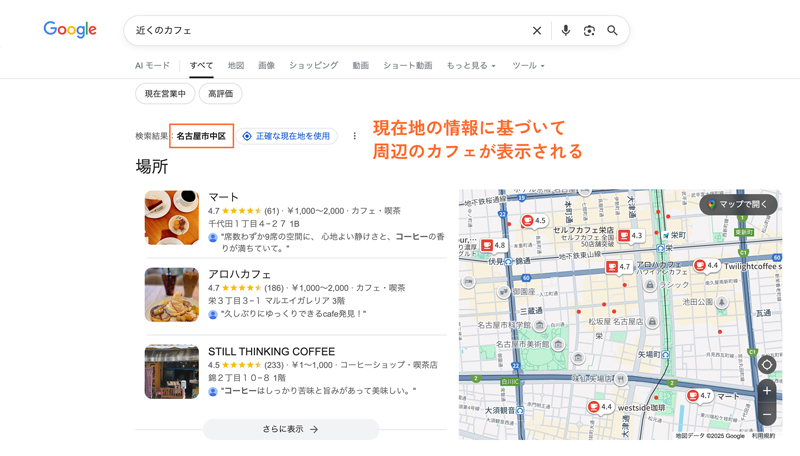Image resolution: width=800 pixels, height=456 pixels.
Task: Open the ツール dropdown menu
Action: (x=528, y=66)
